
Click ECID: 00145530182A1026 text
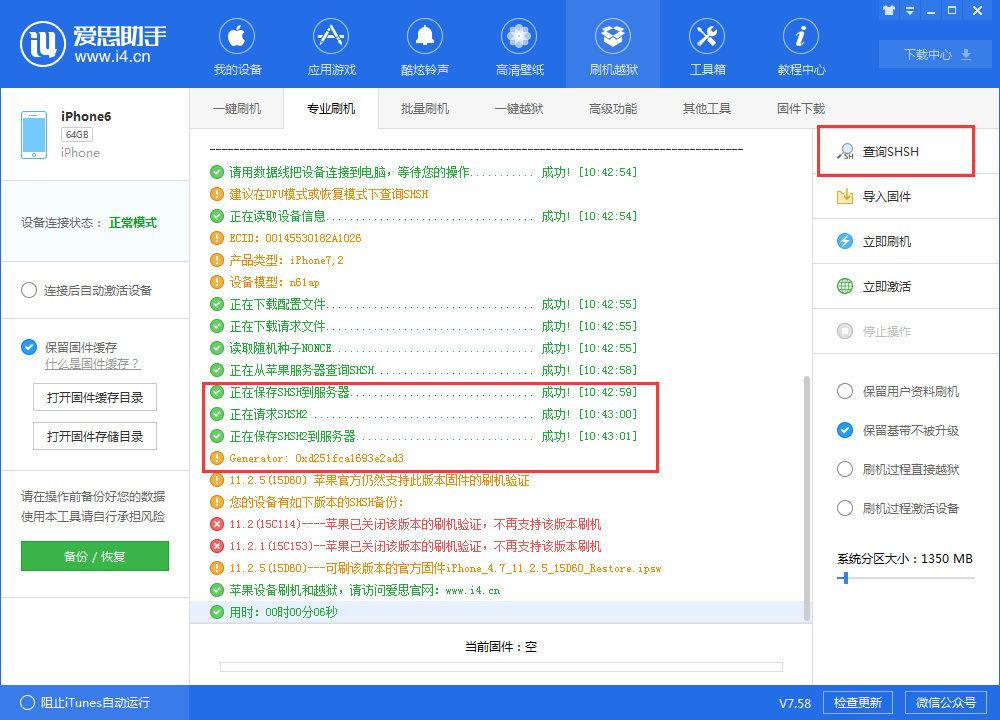295,239
